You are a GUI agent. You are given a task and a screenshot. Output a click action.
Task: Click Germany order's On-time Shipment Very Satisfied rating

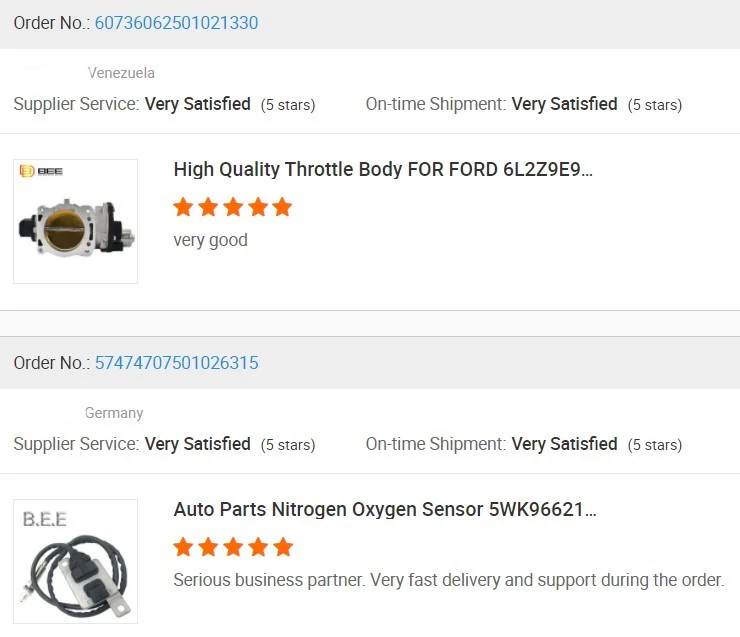(x=564, y=444)
